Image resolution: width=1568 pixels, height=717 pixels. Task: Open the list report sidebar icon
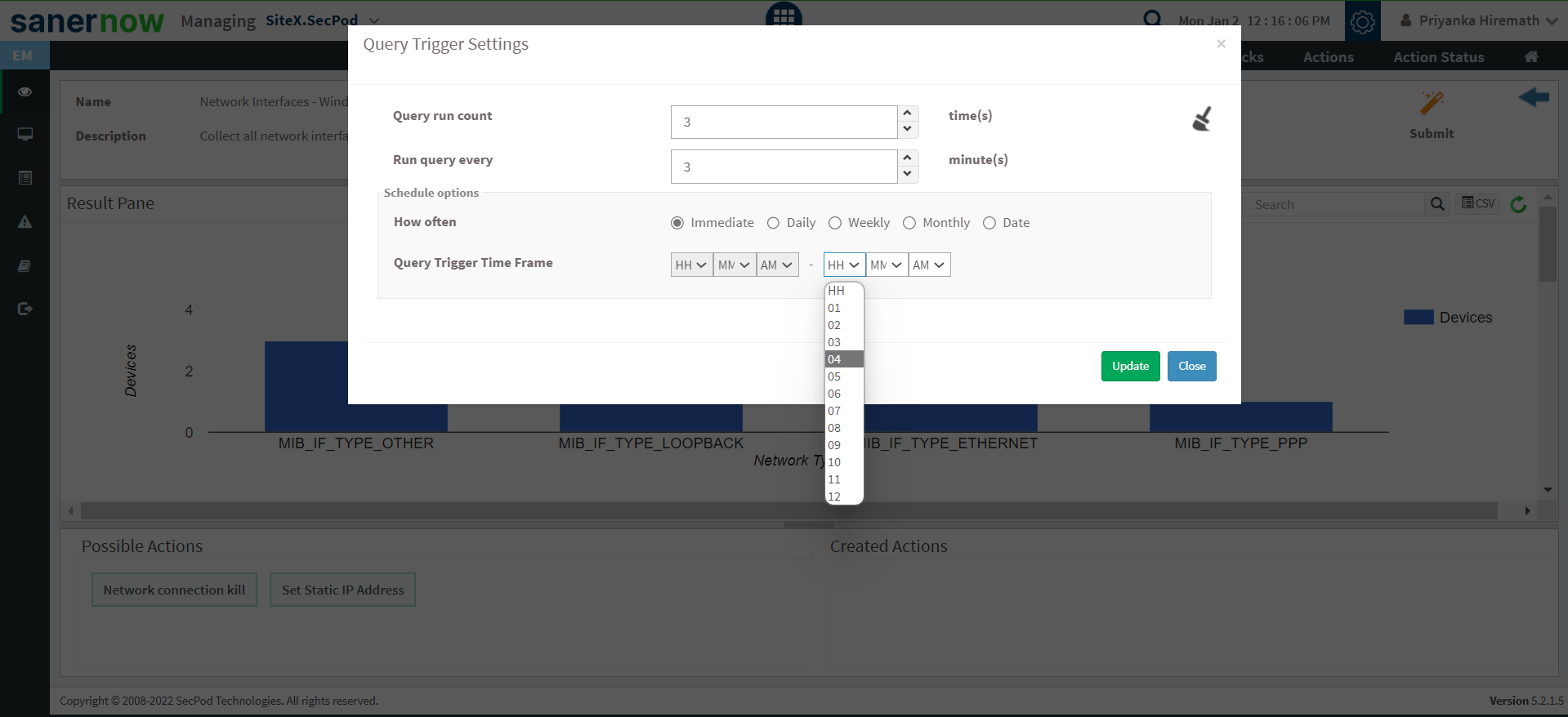point(25,177)
